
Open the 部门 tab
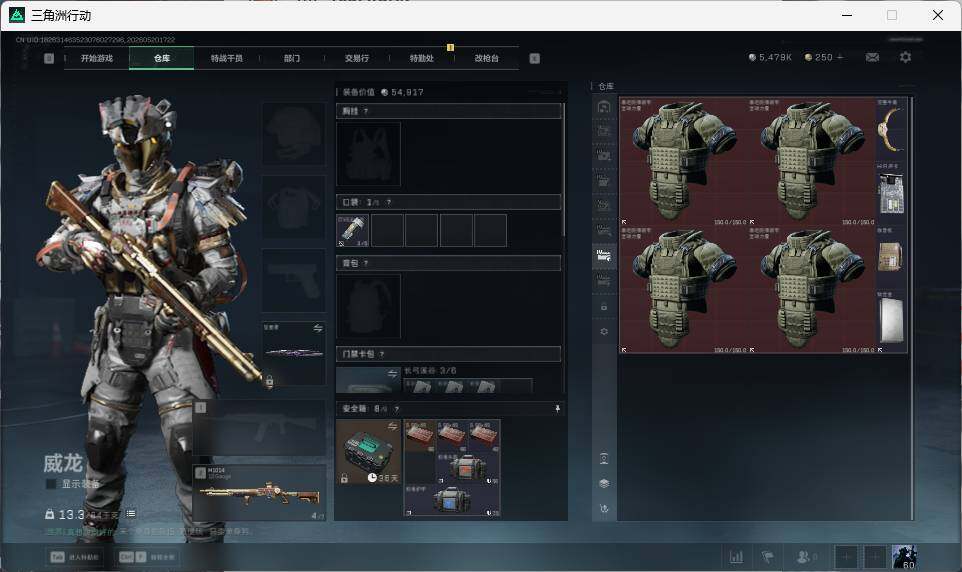(292, 58)
